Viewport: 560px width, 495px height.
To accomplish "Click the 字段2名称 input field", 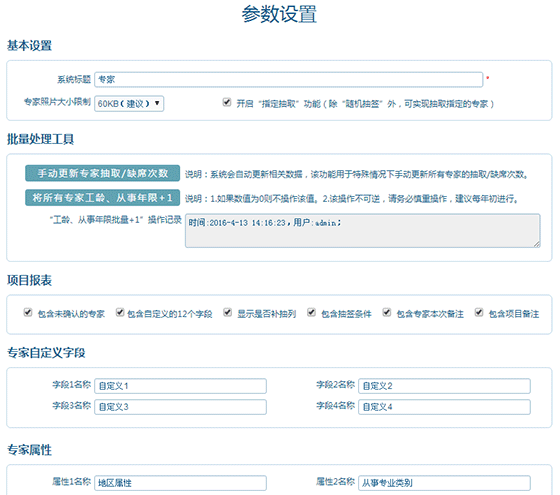I will pos(444,386).
